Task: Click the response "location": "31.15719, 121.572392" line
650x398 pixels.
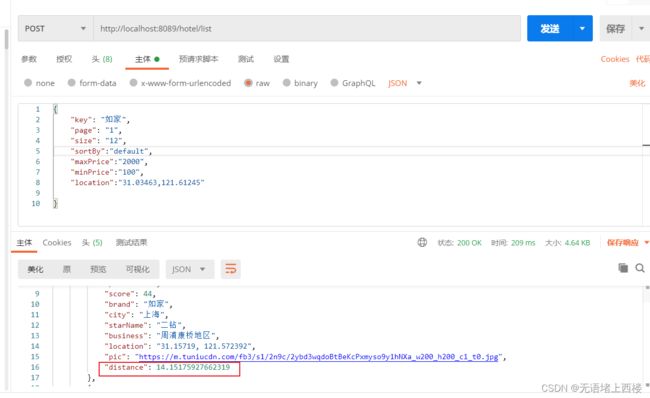Action: click(179, 346)
